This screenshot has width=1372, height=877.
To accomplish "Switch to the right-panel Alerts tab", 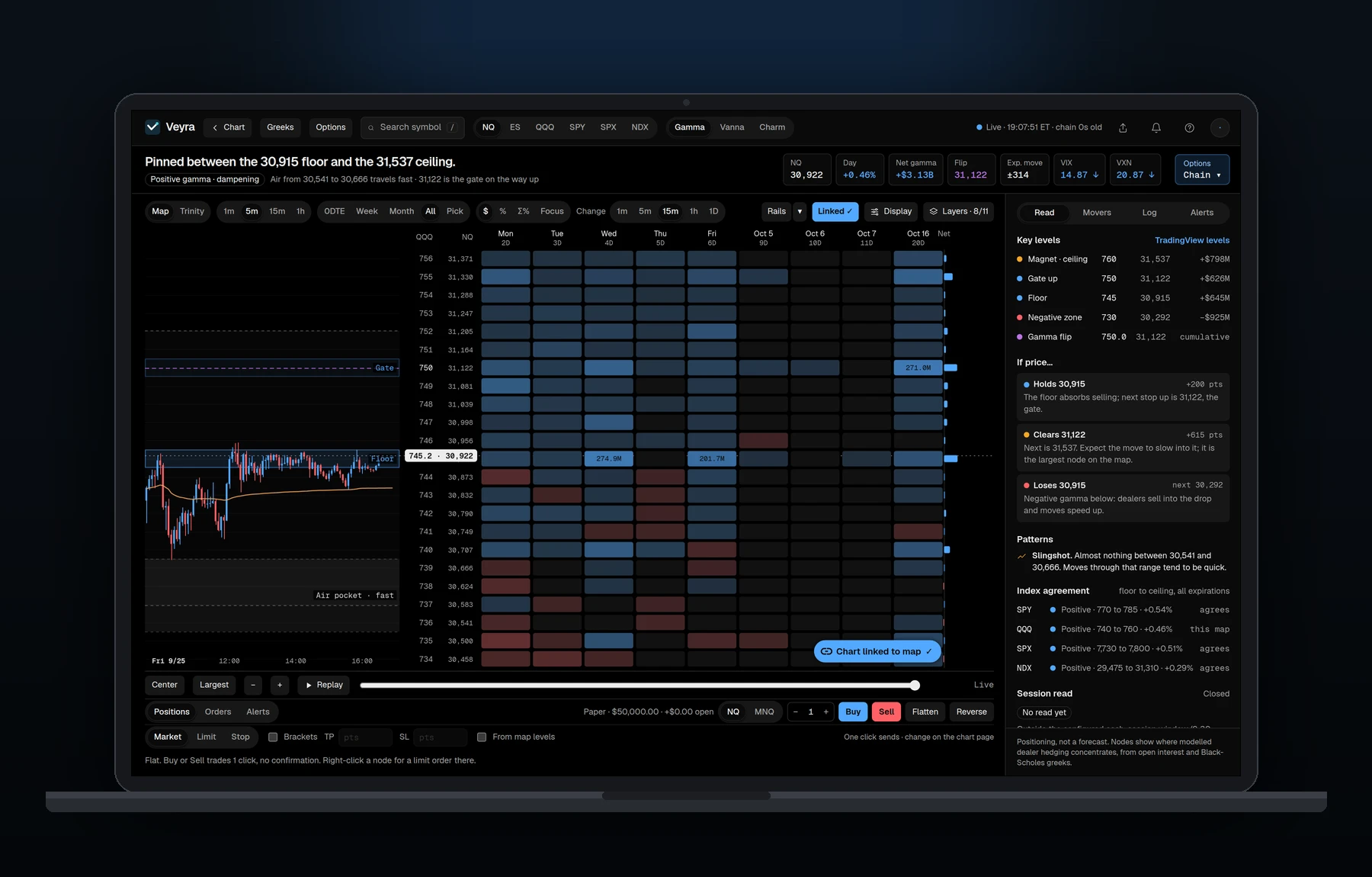I will tap(1202, 213).
